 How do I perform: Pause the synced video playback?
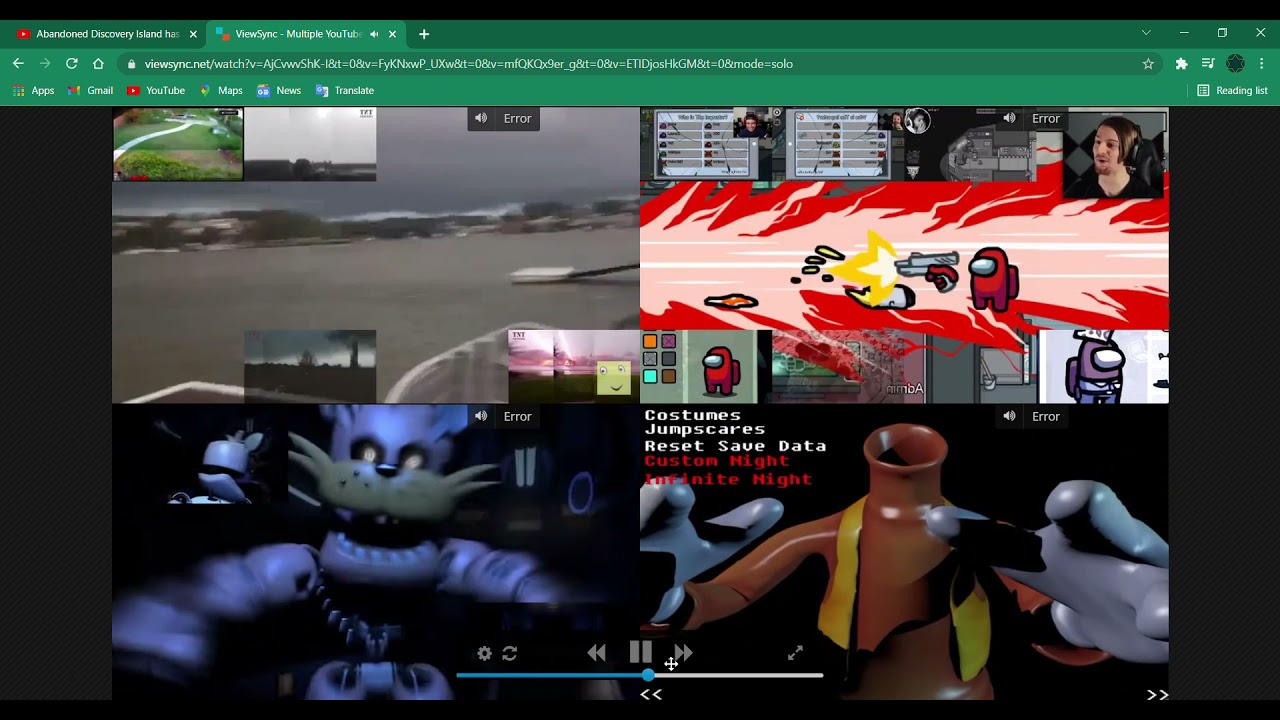coord(641,653)
